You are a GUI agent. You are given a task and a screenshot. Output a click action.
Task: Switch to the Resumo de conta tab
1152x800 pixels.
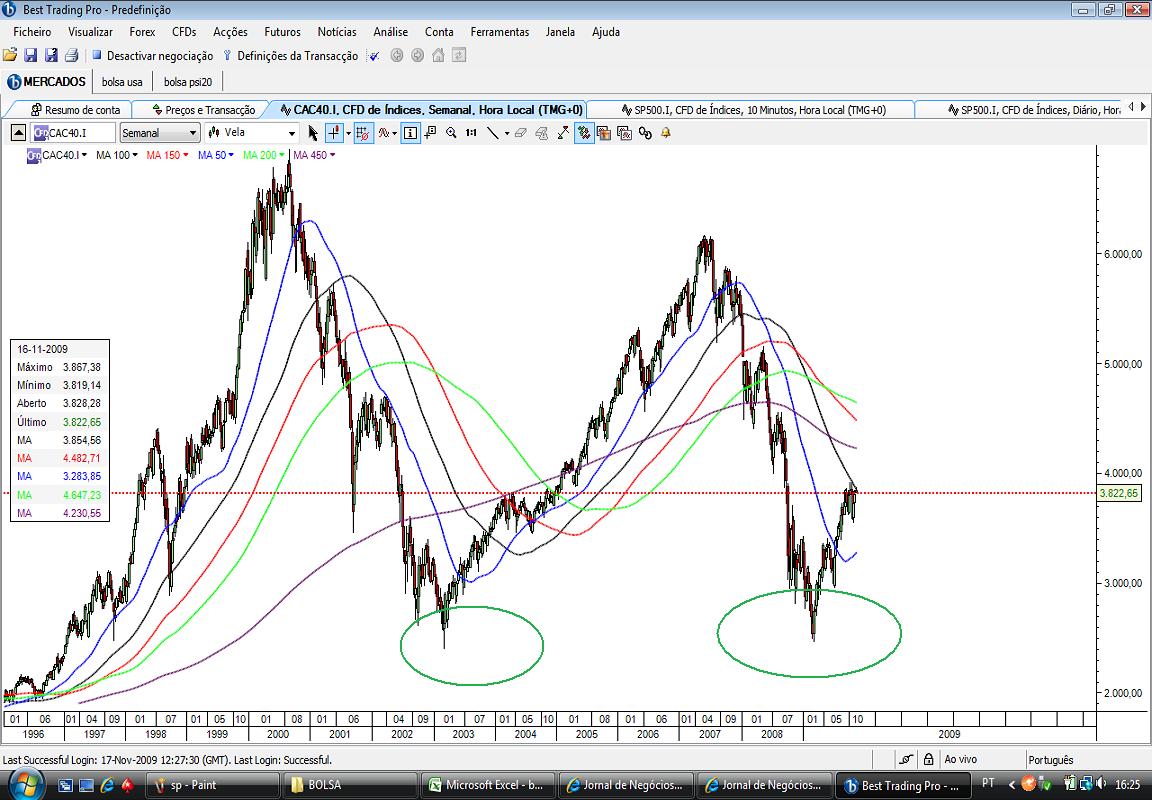coord(75,110)
